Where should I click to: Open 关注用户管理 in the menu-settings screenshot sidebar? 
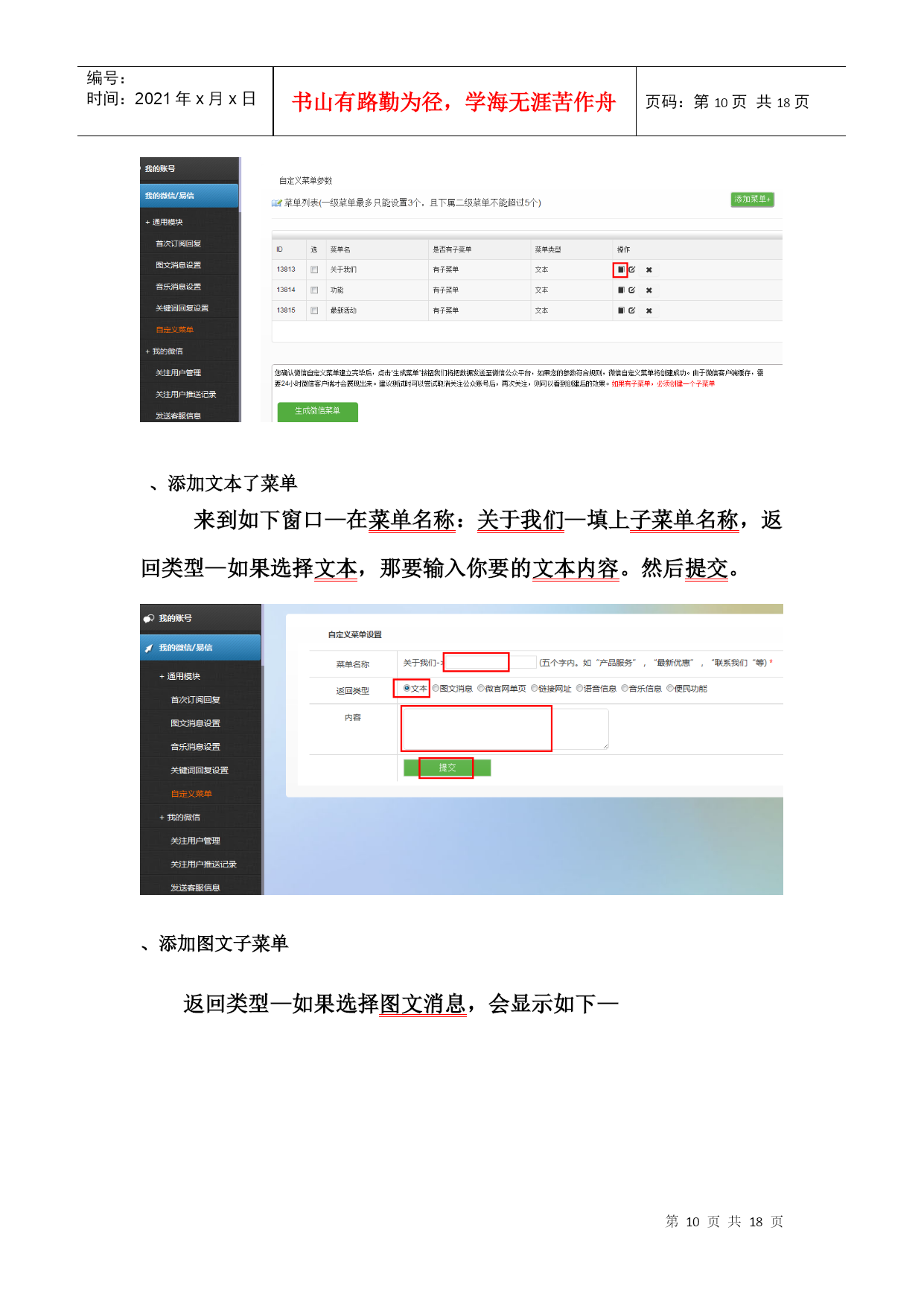coord(195,841)
